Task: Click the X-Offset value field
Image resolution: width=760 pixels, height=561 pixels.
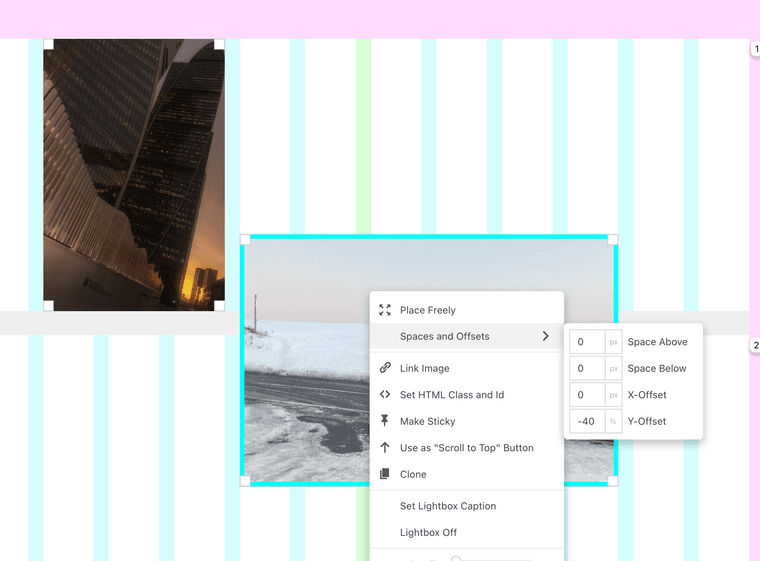Action: [587, 395]
